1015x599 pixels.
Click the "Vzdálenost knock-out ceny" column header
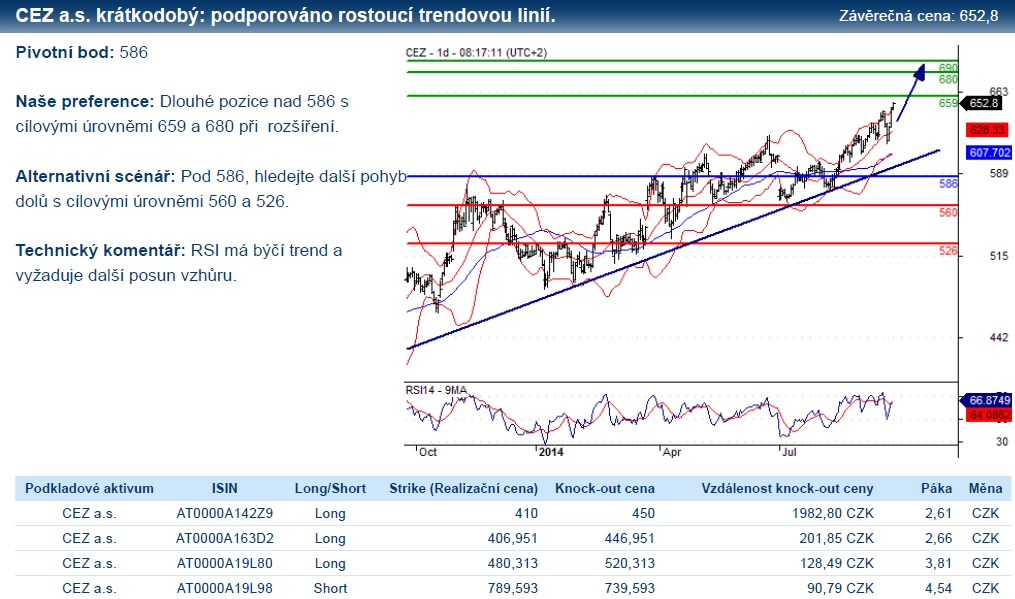(787, 488)
